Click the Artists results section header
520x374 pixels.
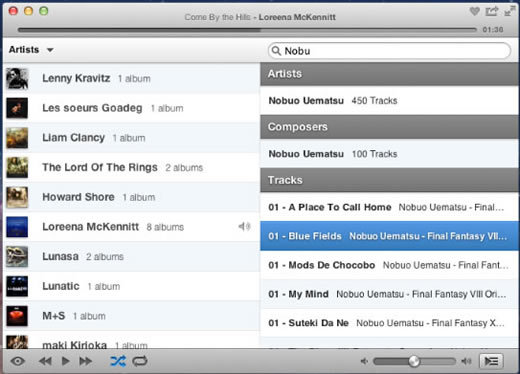pyautogui.click(x=389, y=74)
